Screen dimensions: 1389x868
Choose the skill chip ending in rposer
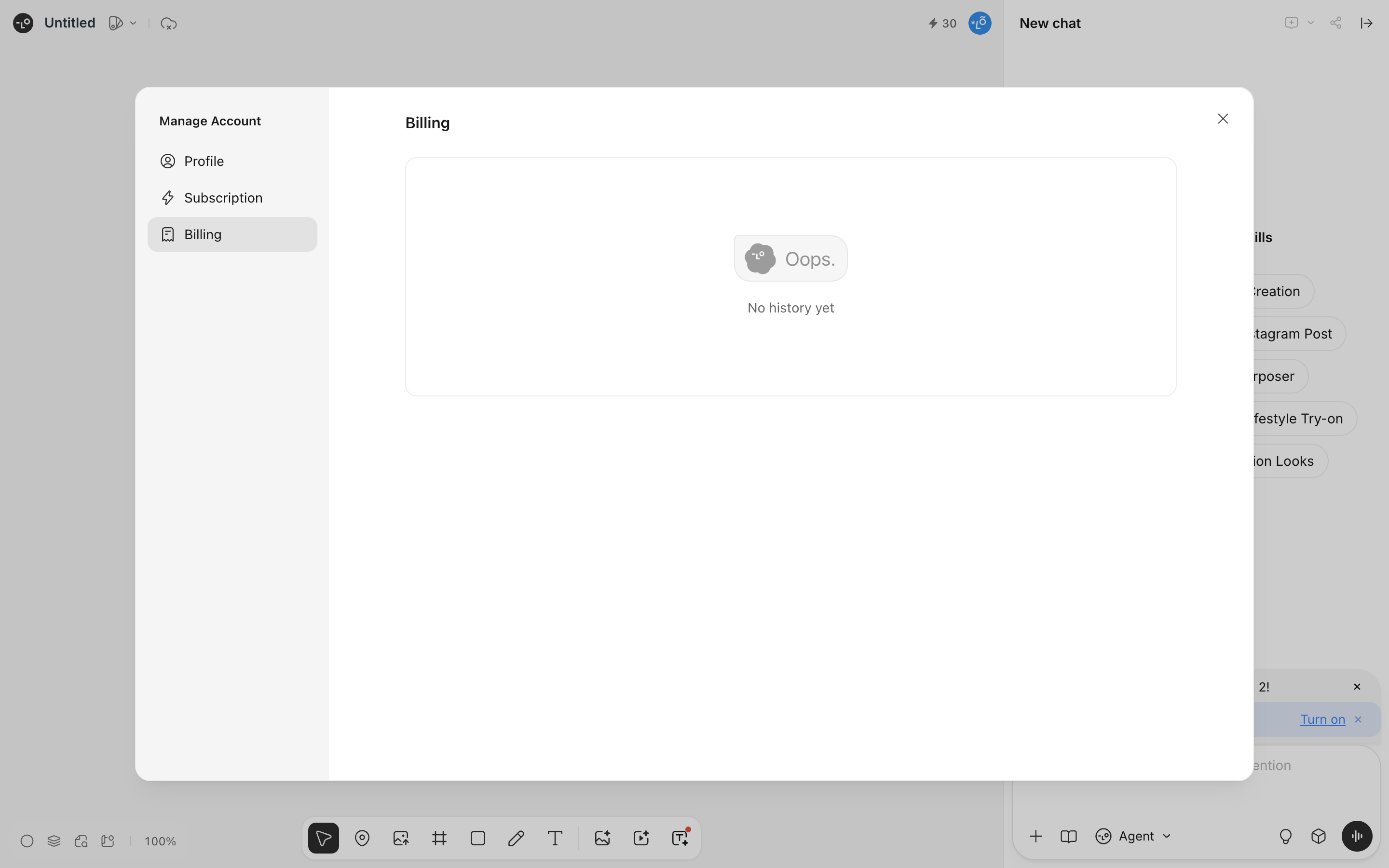1280,376
